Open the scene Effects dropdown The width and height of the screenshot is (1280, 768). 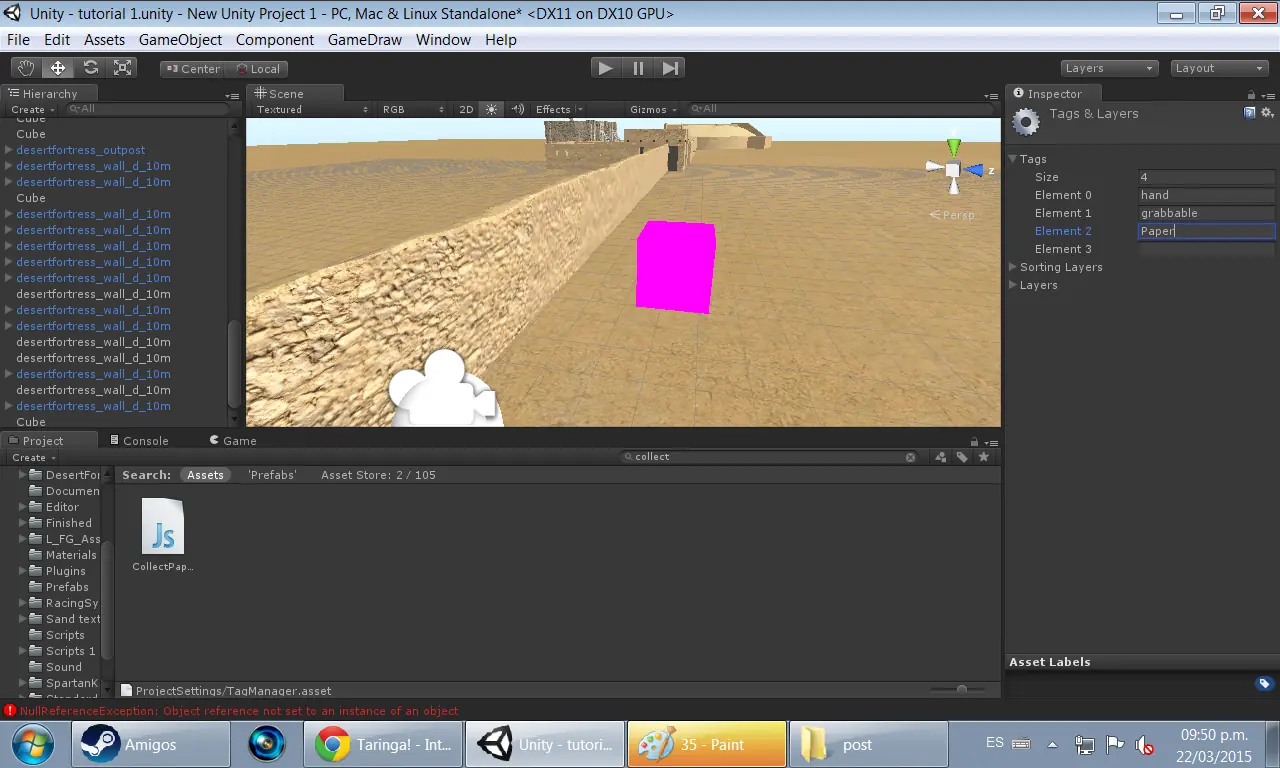559,109
